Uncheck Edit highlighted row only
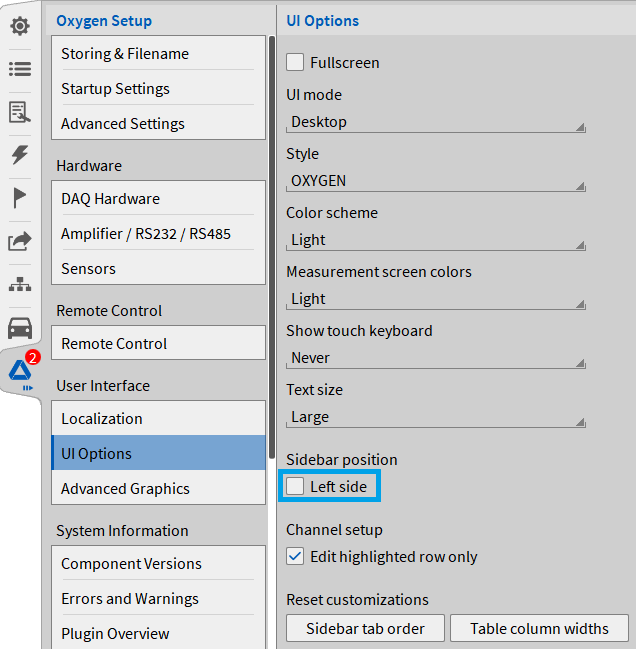 point(295,557)
